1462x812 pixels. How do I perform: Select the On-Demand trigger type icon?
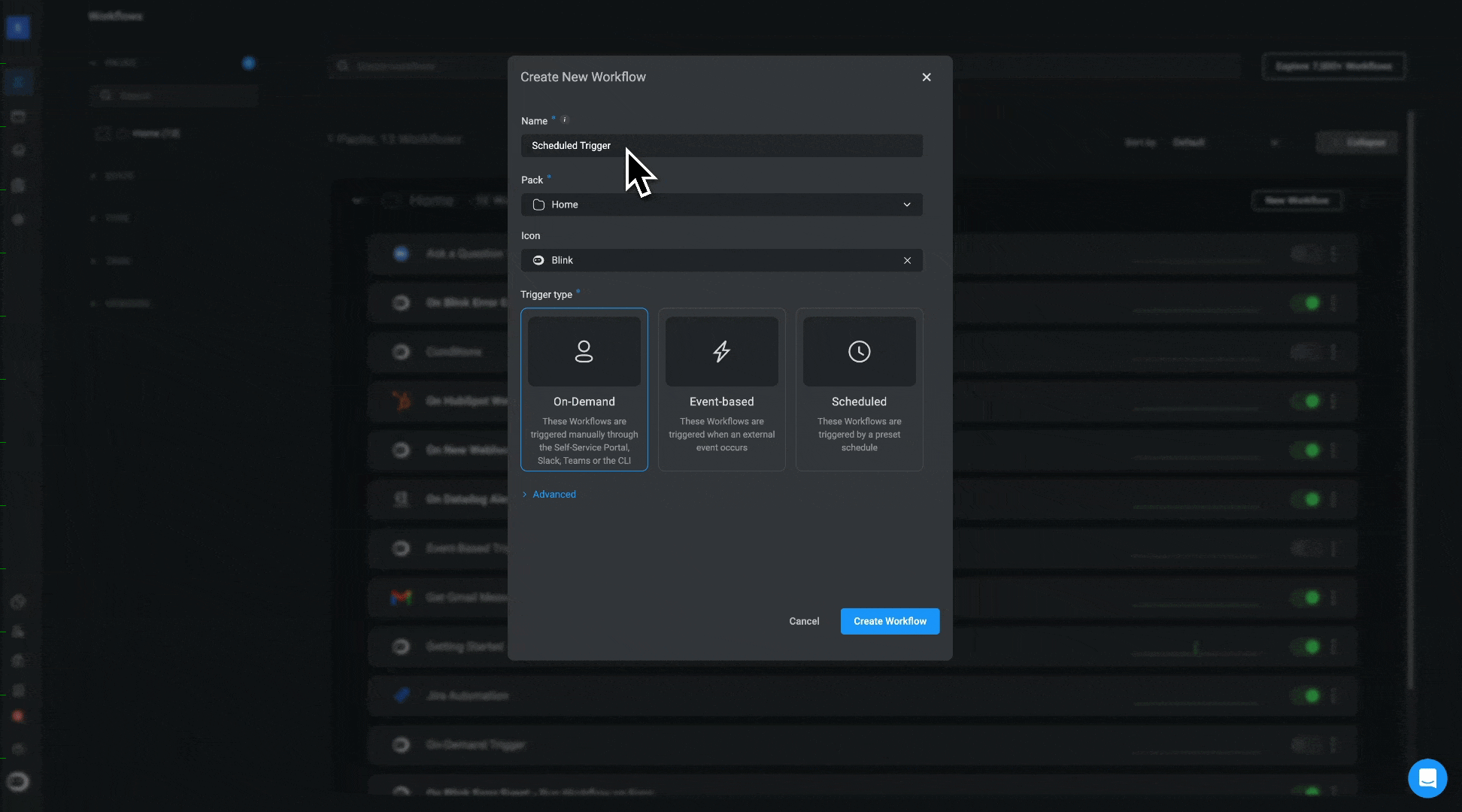pyautogui.click(x=584, y=351)
